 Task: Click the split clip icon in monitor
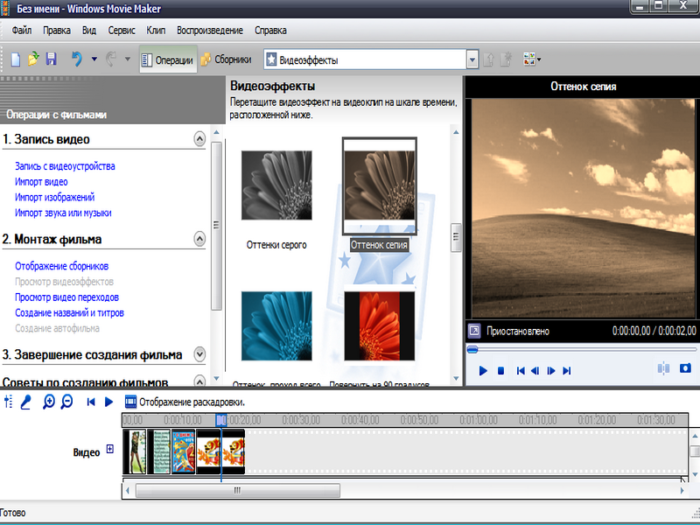(x=663, y=368)
